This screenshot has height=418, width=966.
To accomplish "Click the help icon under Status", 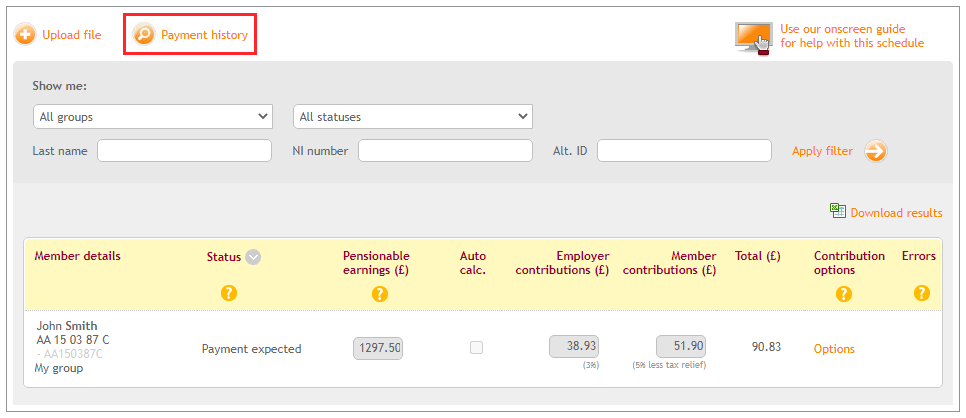I will point(228,293).
